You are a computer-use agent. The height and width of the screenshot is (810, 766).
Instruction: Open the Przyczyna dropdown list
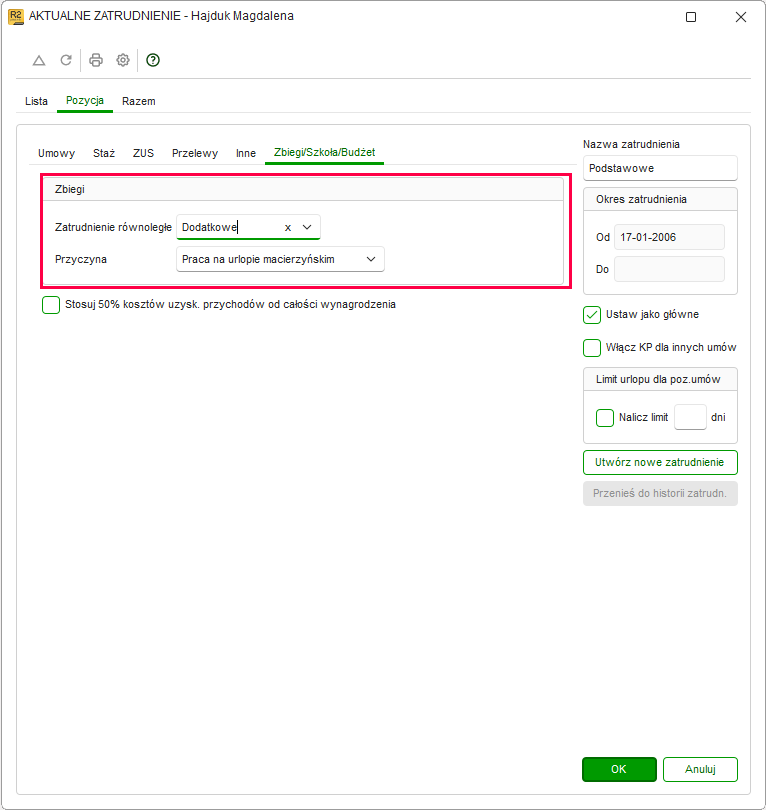pos(371,259)
